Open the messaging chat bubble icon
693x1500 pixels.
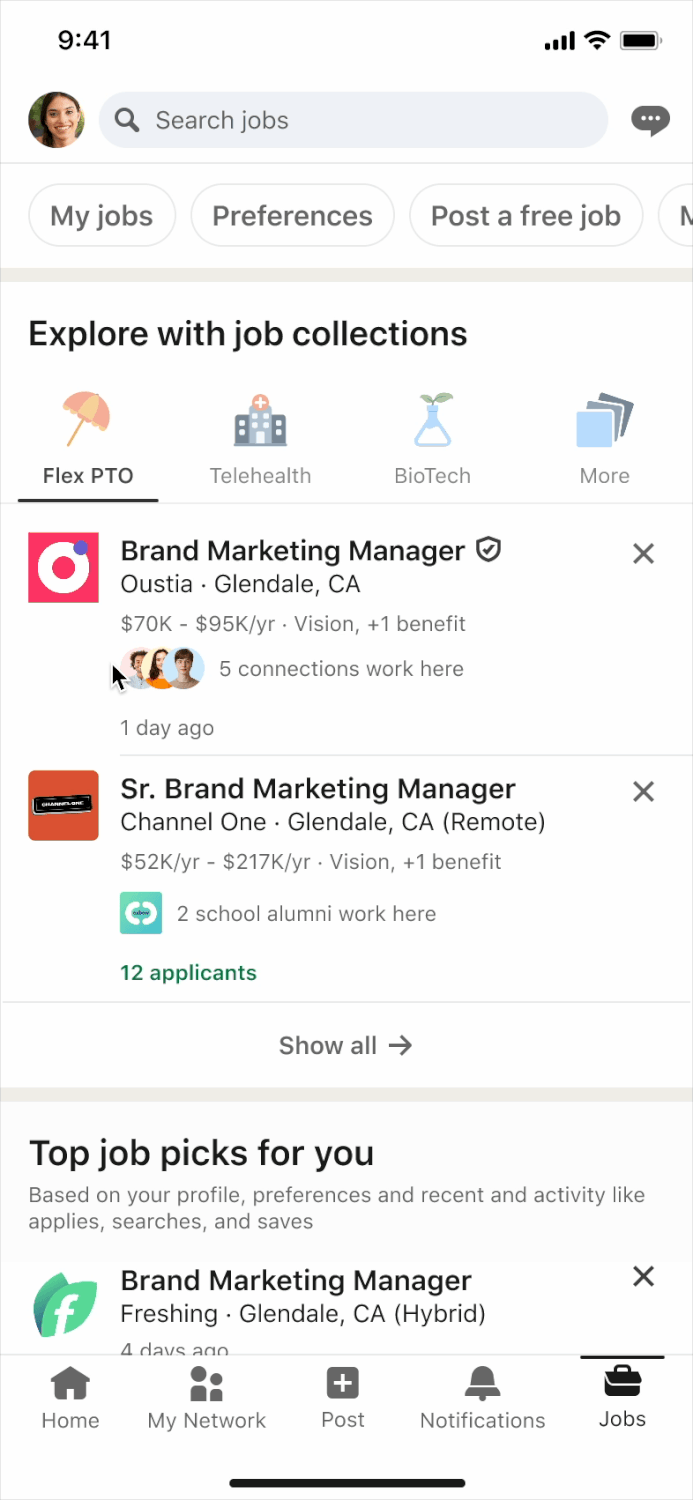(650, 121)
